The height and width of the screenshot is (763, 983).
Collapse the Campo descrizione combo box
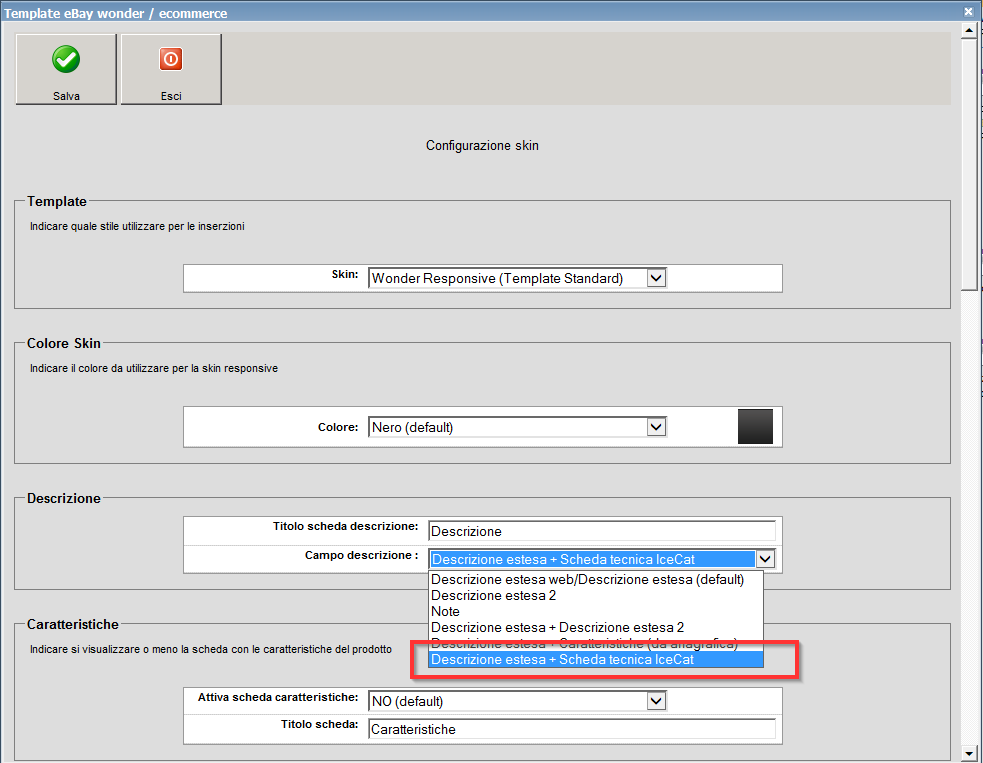pyautogui.click(x=765, y=559)
